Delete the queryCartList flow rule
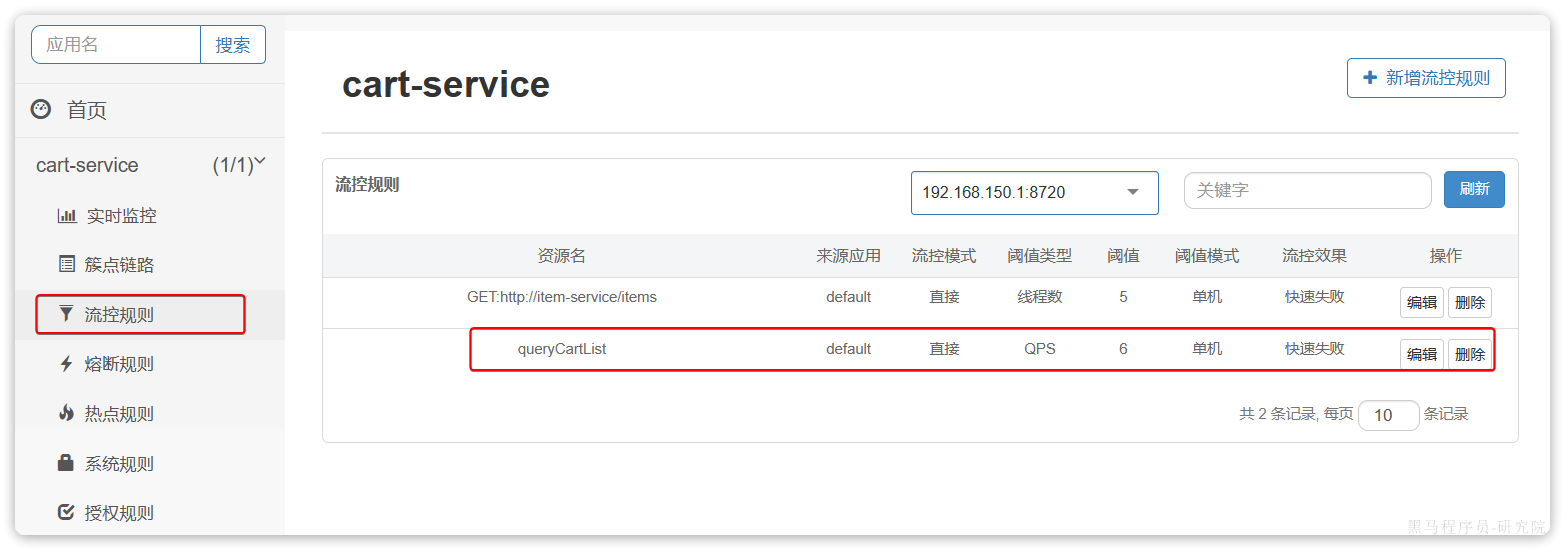Screen dimensions: 1565x552 point(1469,354)
